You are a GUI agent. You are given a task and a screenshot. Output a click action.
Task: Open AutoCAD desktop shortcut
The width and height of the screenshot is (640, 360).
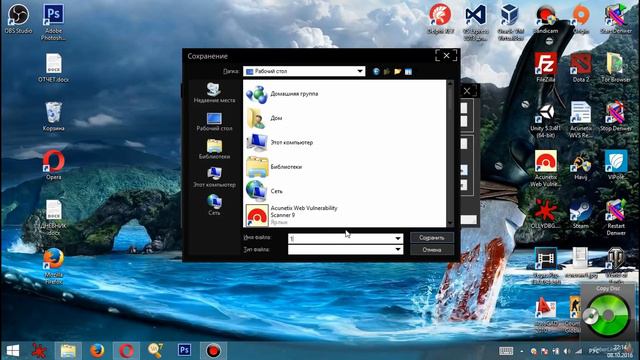[x=546, y=314]
